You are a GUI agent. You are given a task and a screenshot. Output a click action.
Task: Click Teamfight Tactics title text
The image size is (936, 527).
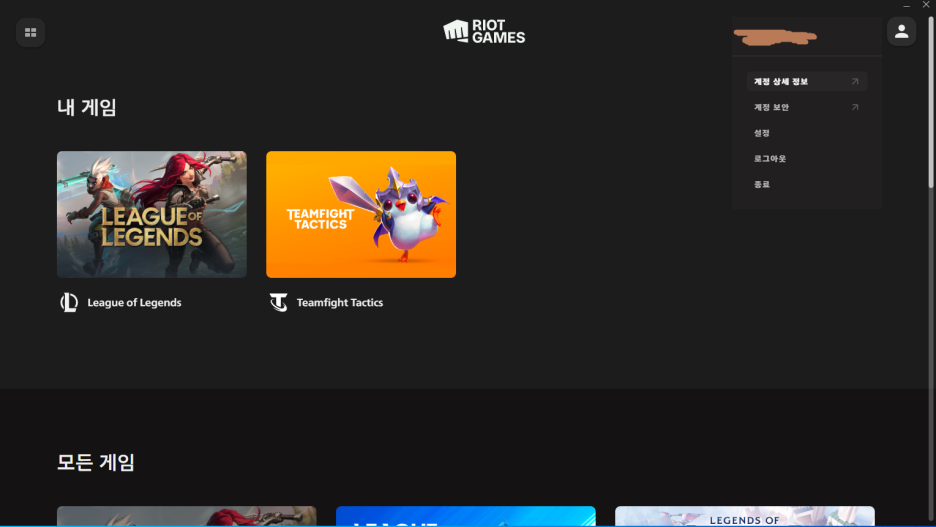point(340,303)
